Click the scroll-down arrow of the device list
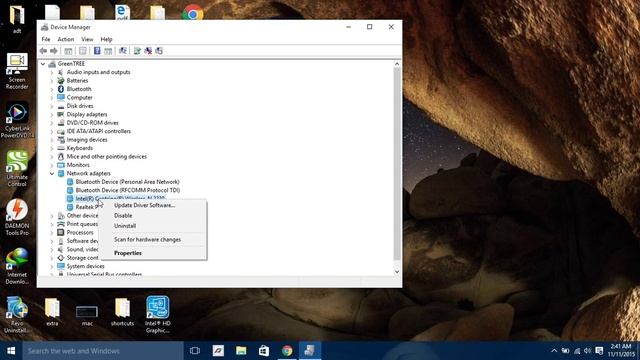The height and width of the screenshot is (360, 640). [397, 272]
